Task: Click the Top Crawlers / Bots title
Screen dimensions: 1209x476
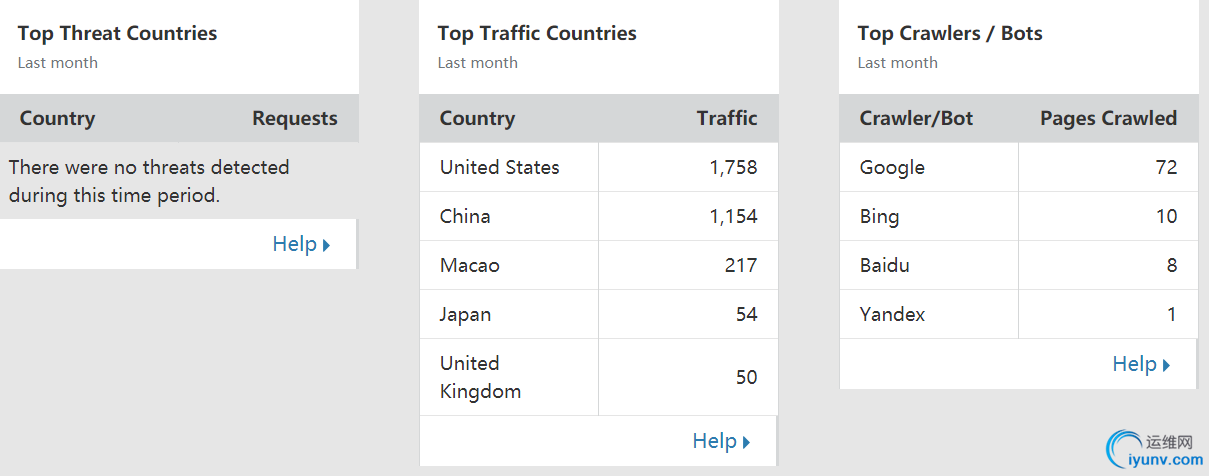Action: pos(950,33)
